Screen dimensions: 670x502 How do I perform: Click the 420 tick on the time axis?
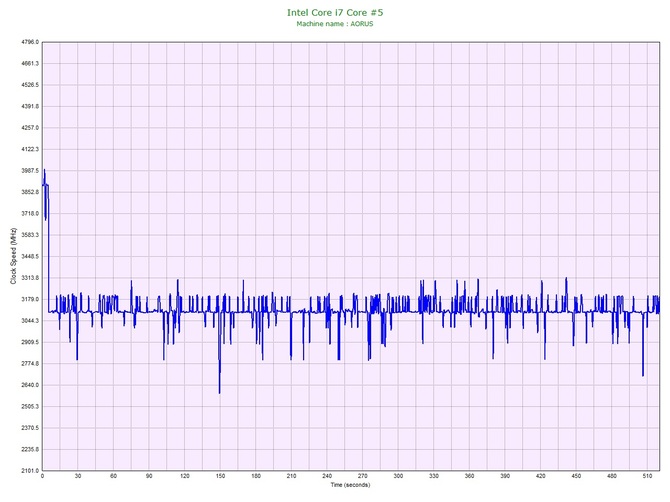541,476
